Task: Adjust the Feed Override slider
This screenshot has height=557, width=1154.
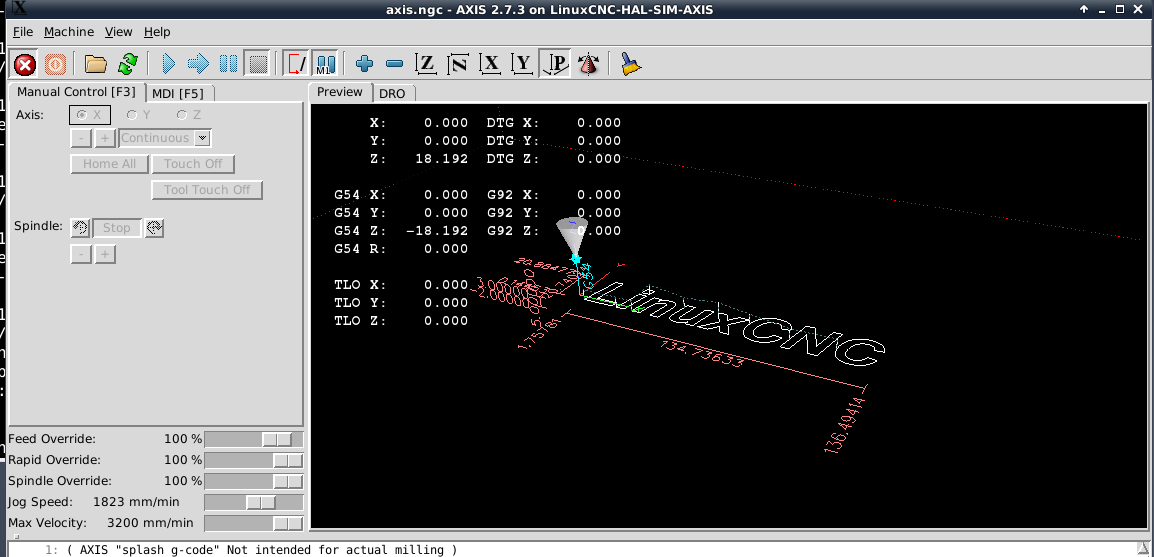Action: 253,439
